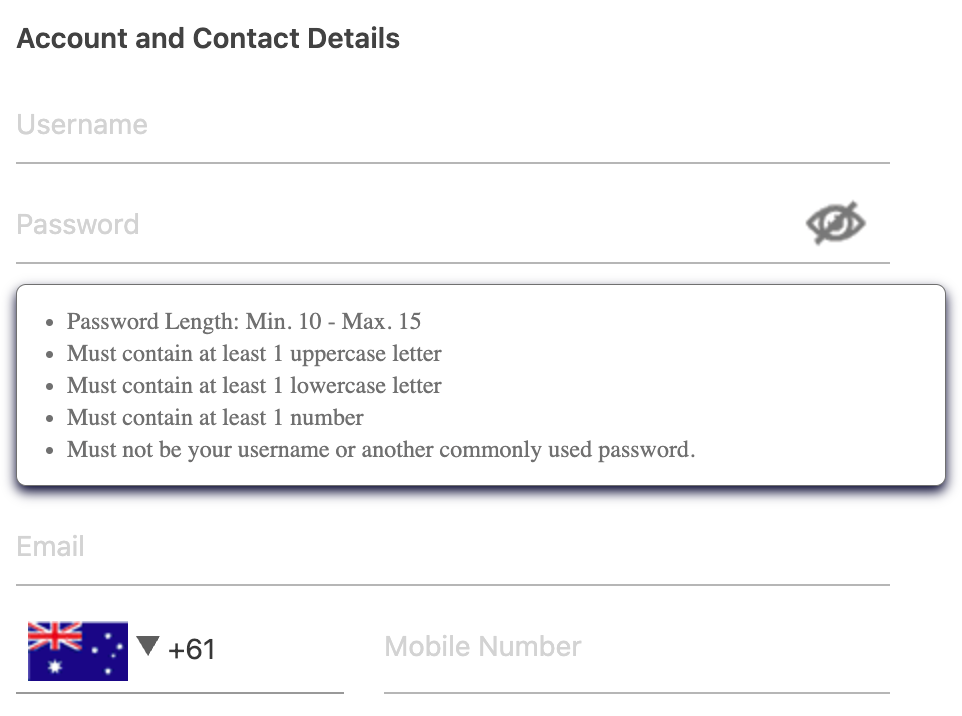This screenshot has height=716, width=962.
Task: Click the commonly used password rule text
Action: (x=381, y=450)
